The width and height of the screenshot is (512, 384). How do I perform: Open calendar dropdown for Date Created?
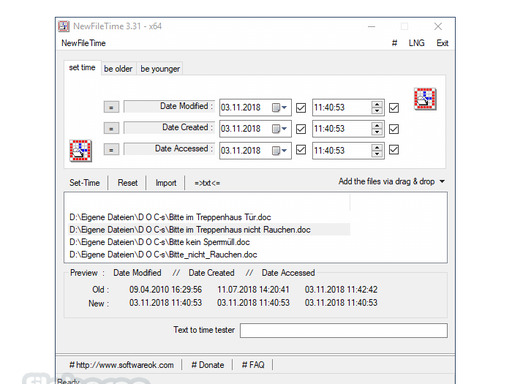point(279,129)
